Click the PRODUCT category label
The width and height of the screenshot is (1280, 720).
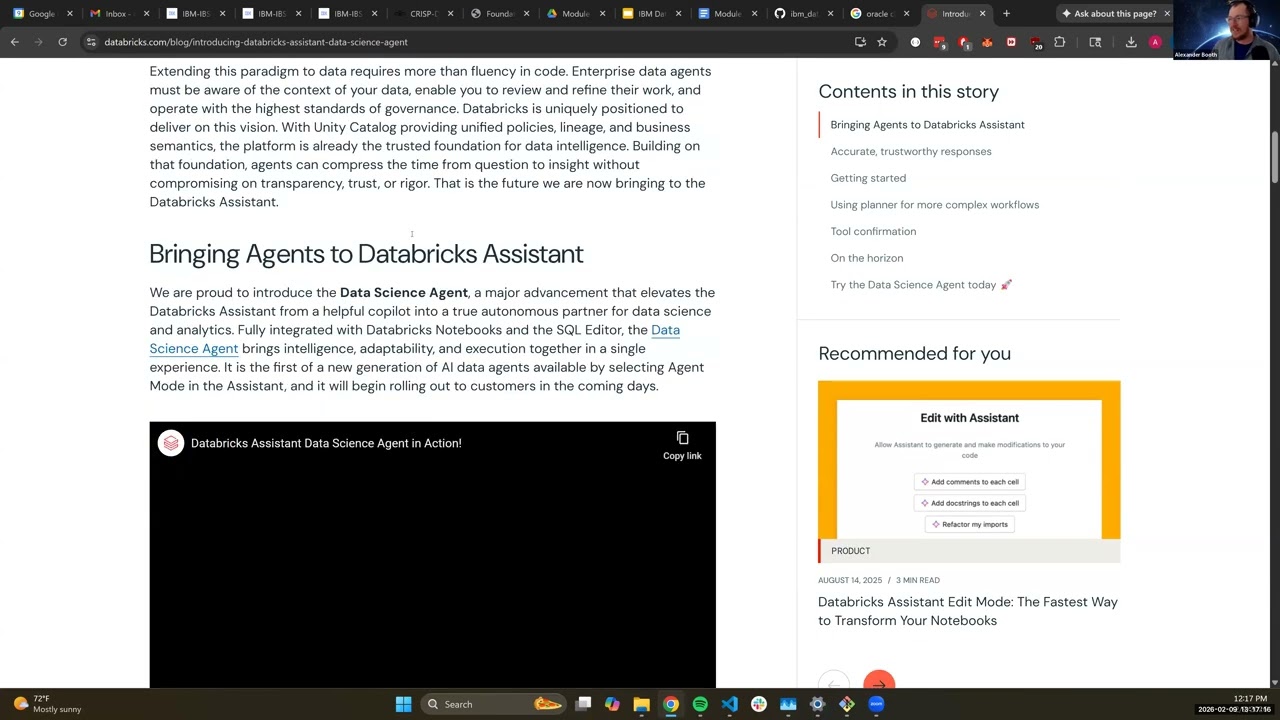(850, 551)
